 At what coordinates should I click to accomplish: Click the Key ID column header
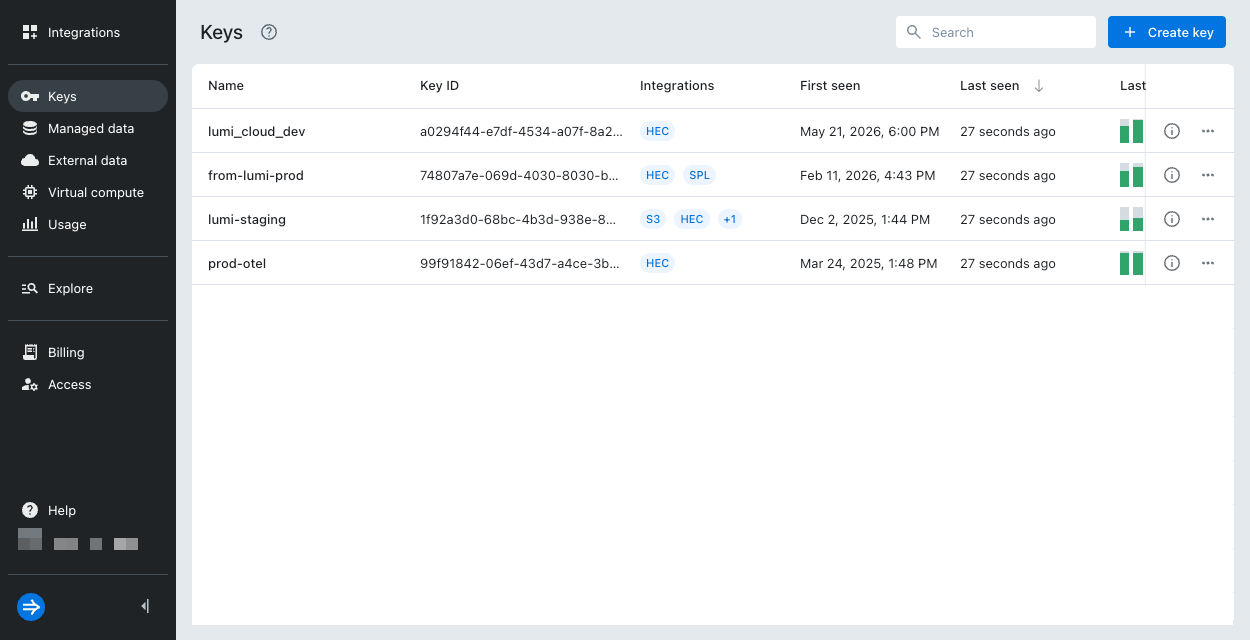pos(439,86)
